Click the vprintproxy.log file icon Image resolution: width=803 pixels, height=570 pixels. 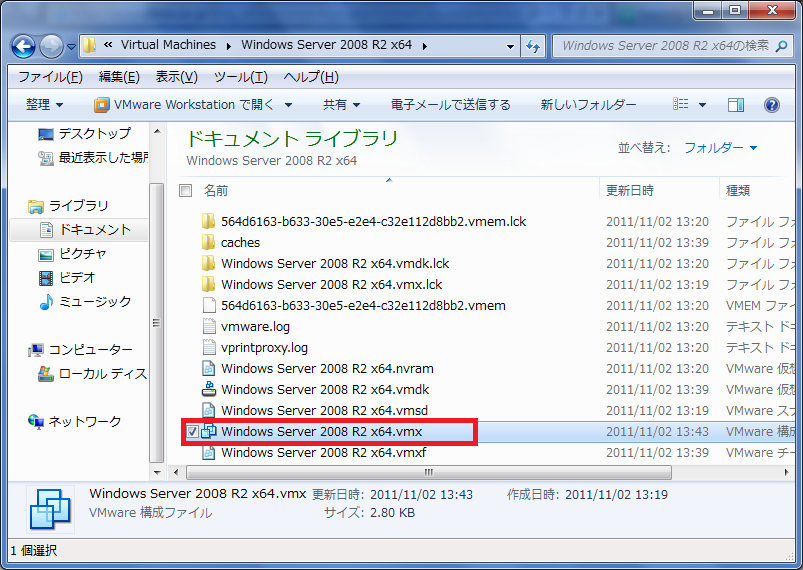[x=209, y=347]
